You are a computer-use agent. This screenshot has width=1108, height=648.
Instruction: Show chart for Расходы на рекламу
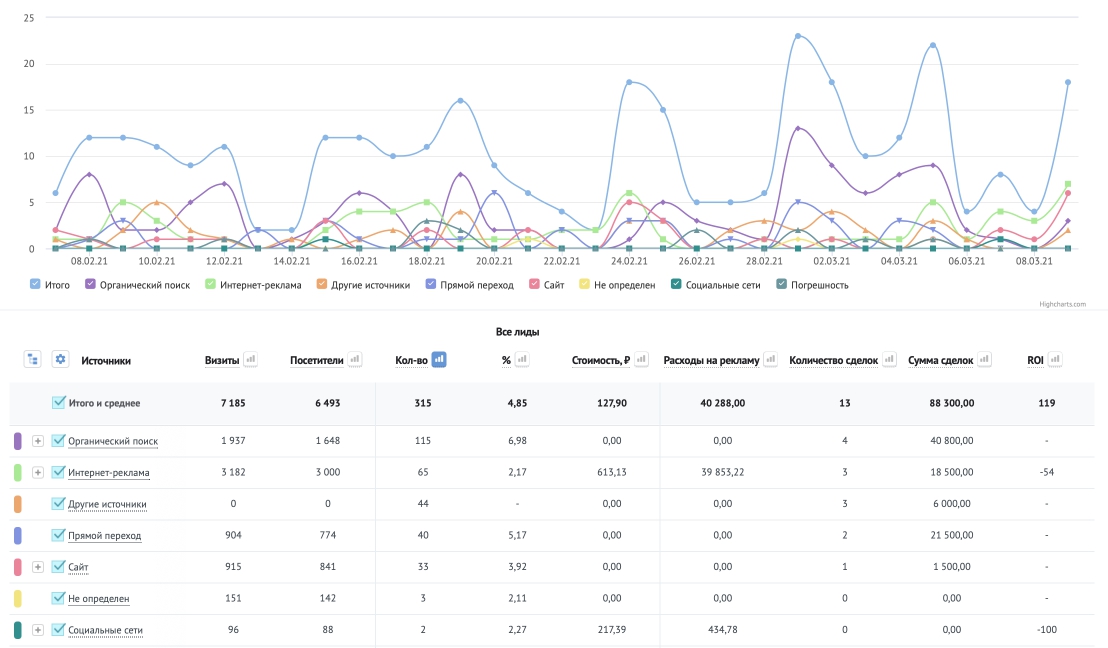click(770, 360)
